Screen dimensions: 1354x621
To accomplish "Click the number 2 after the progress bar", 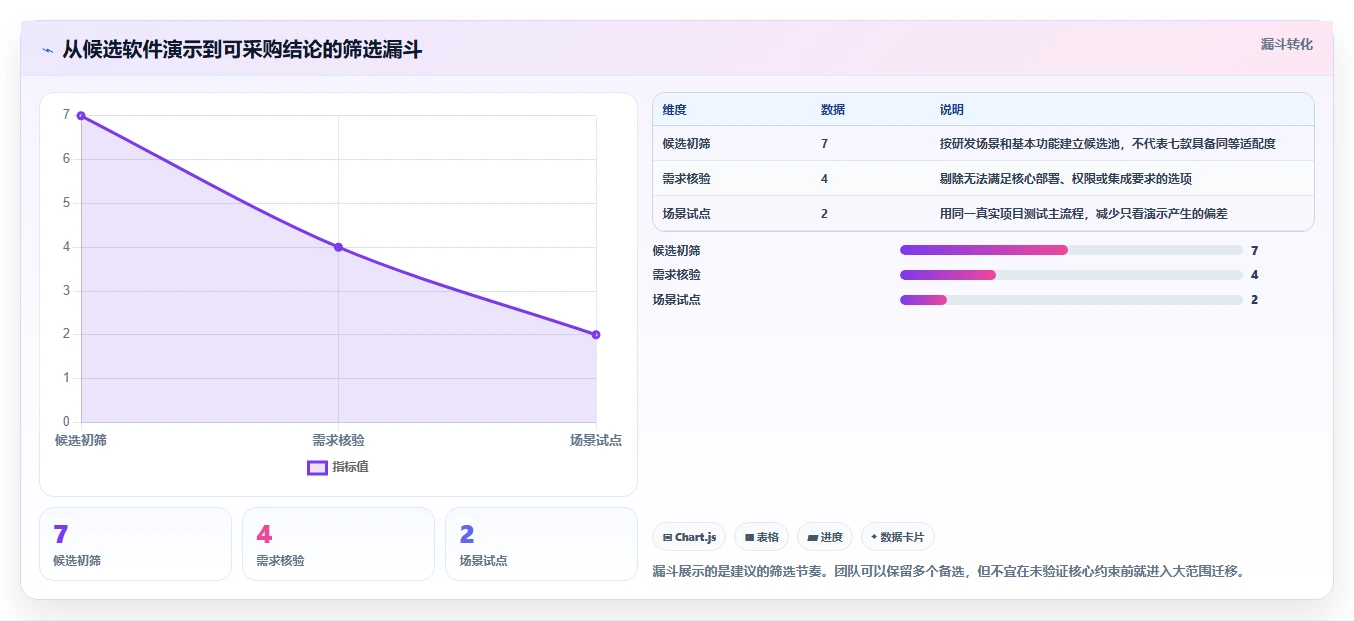I will (1254, 300).
